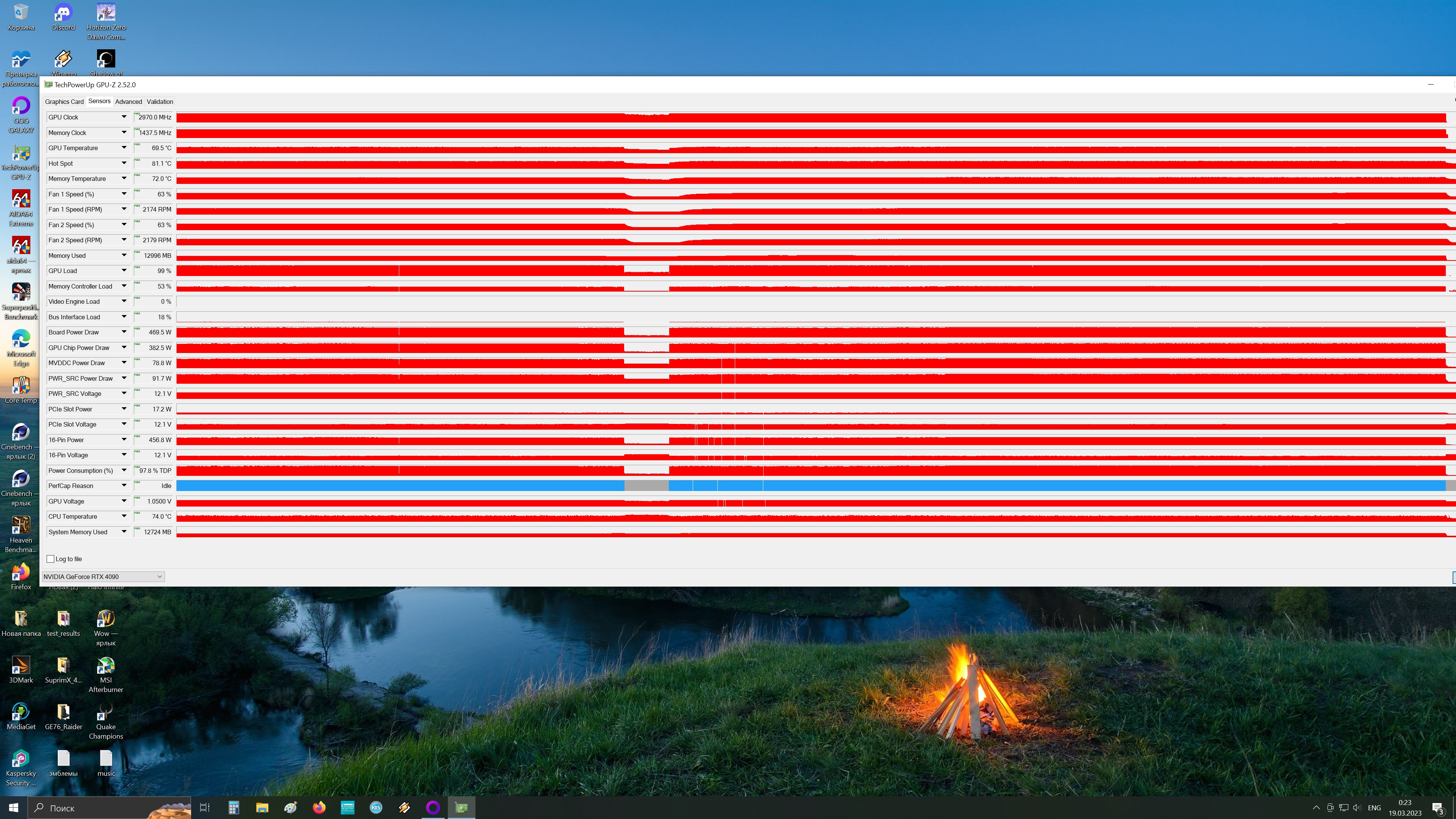This screenshot has width=1456, height=819.
Task: Enable the Log to file checkbox
Action: point(51,559)
